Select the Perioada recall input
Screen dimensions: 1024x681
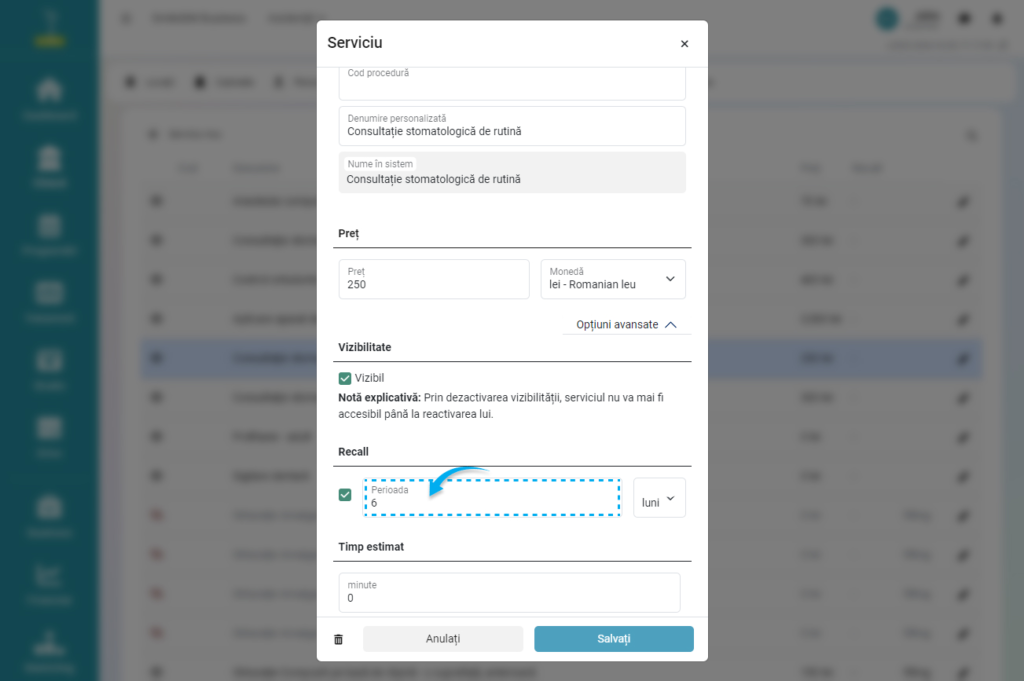tap(491, 497)
